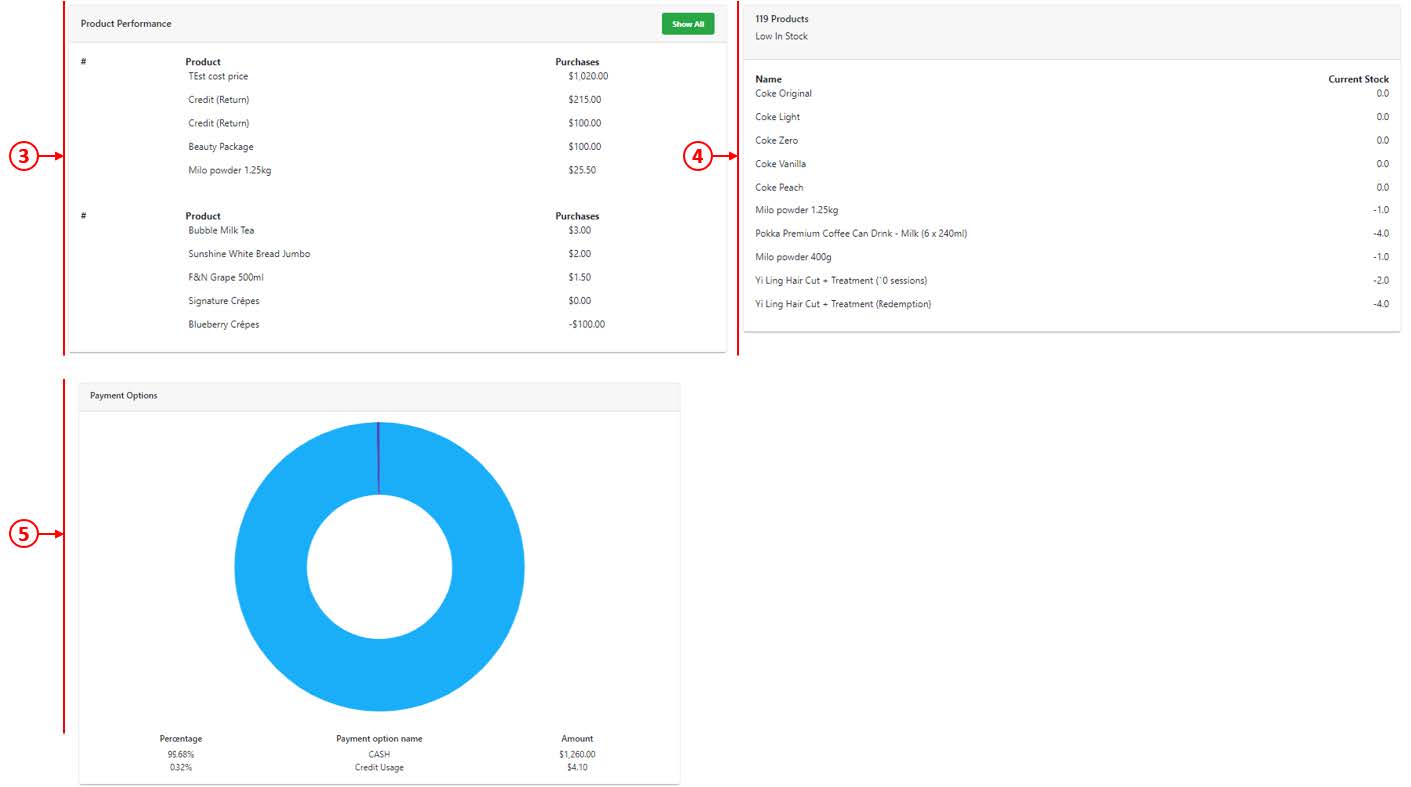Screen dimensions: 1411x787
Task: Click the -$100.00 purchases value
Action: [x=587, y=324]
